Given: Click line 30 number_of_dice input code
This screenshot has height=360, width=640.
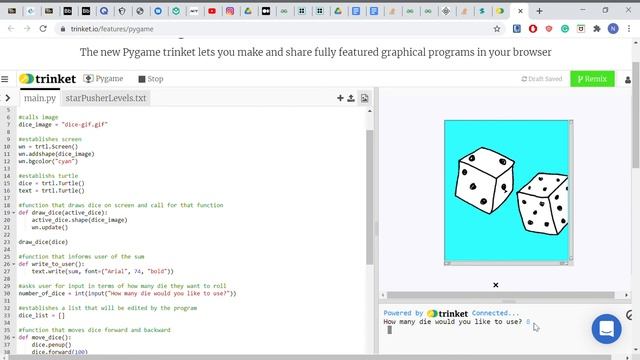Looking at the screenshot, I should pyautogui.click(x=127, y=293).
